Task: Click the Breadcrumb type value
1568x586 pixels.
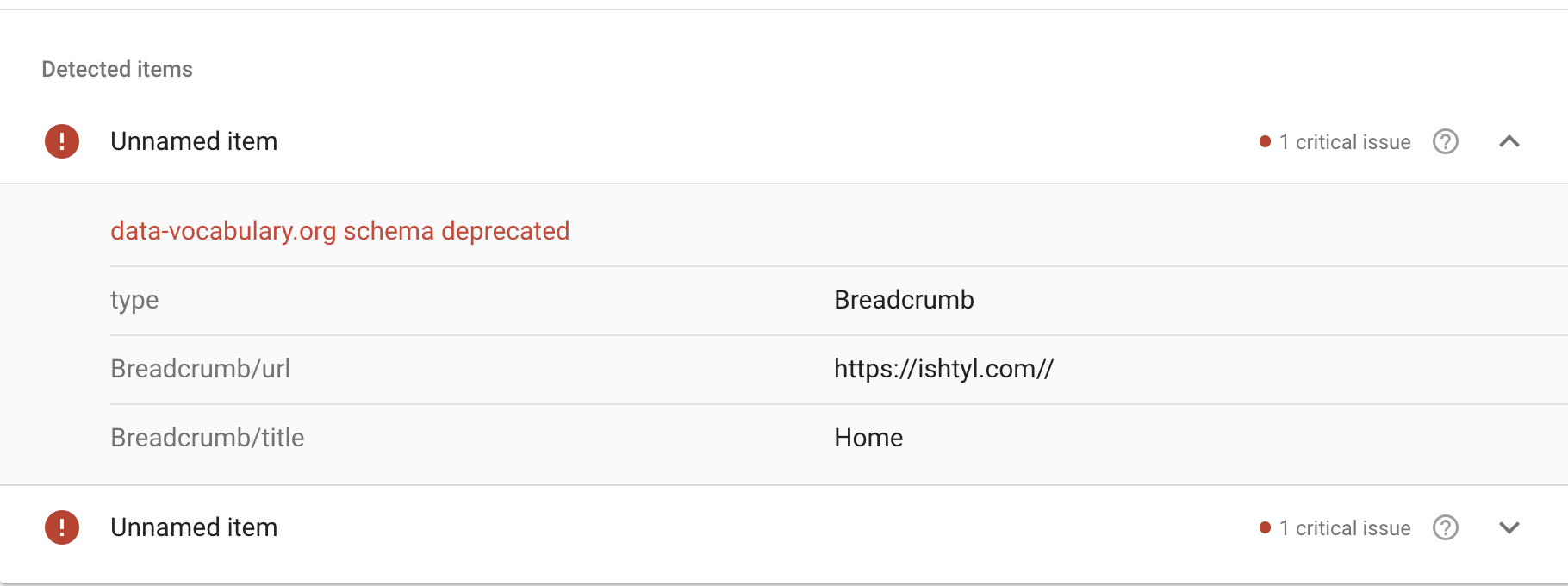Action: click(904, 300)
